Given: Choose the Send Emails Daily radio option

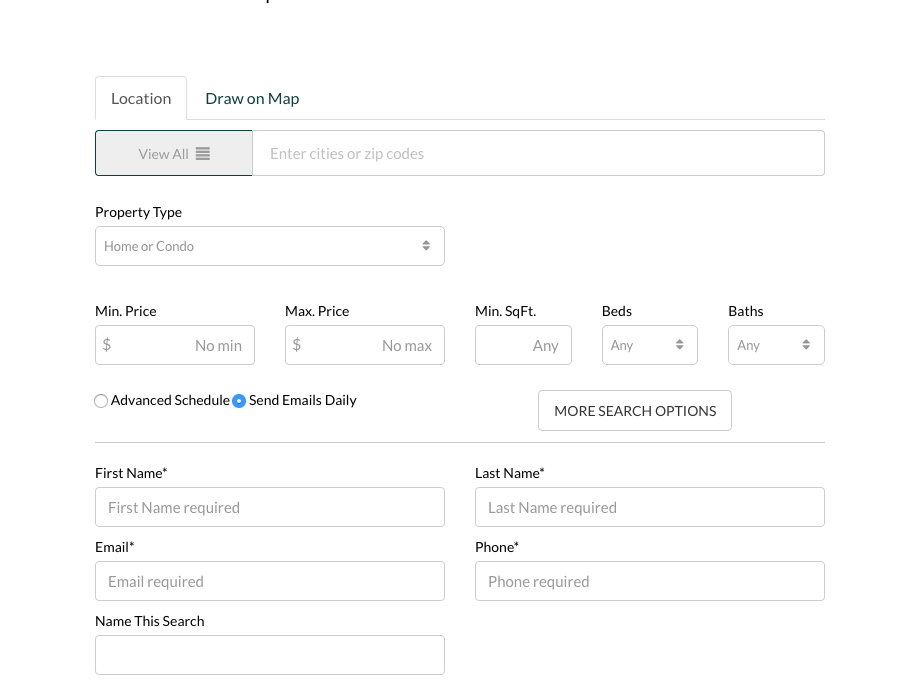Looking at the screenshot, I should click(239, 401).
